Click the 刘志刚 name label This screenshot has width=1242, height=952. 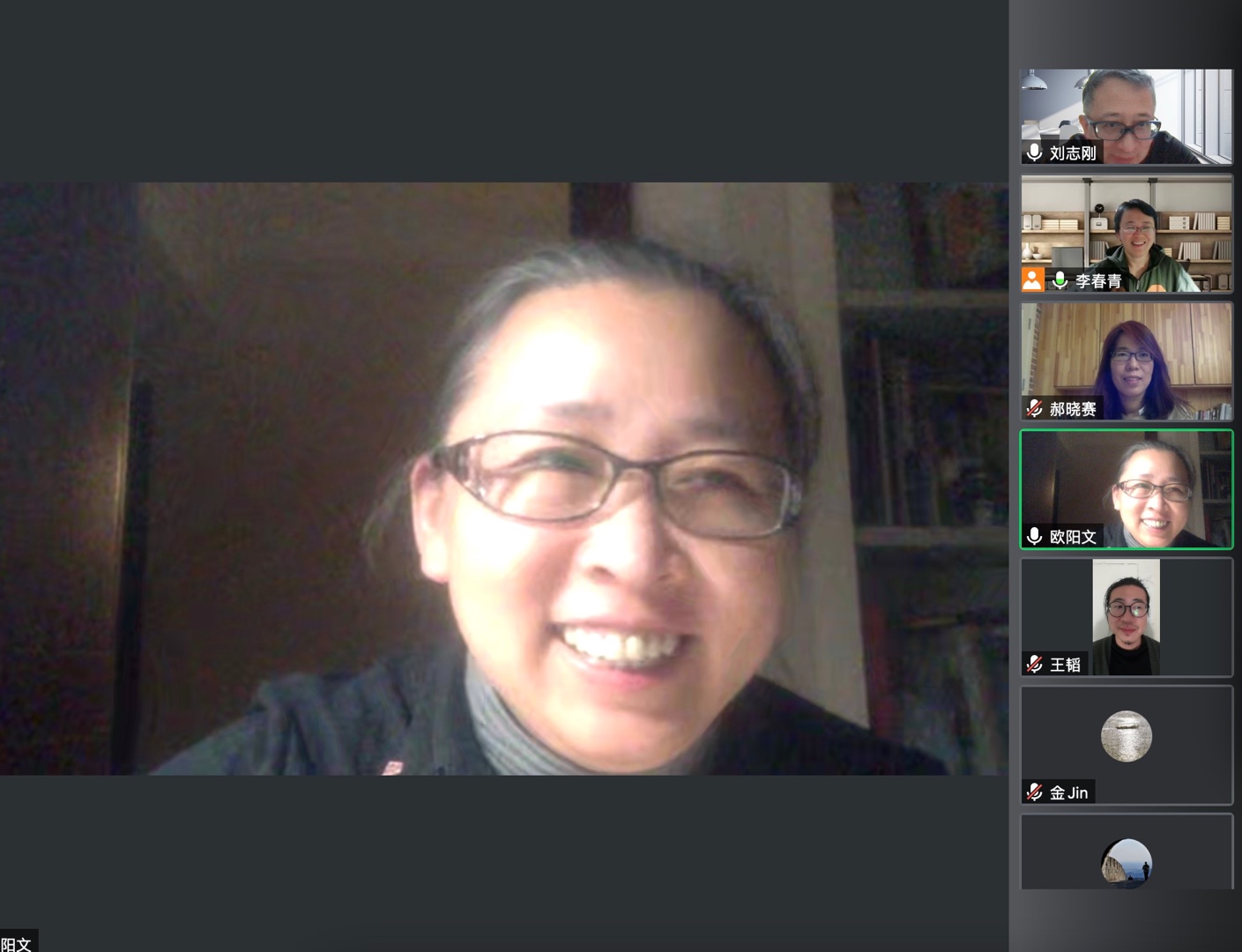coord(1073,153)
